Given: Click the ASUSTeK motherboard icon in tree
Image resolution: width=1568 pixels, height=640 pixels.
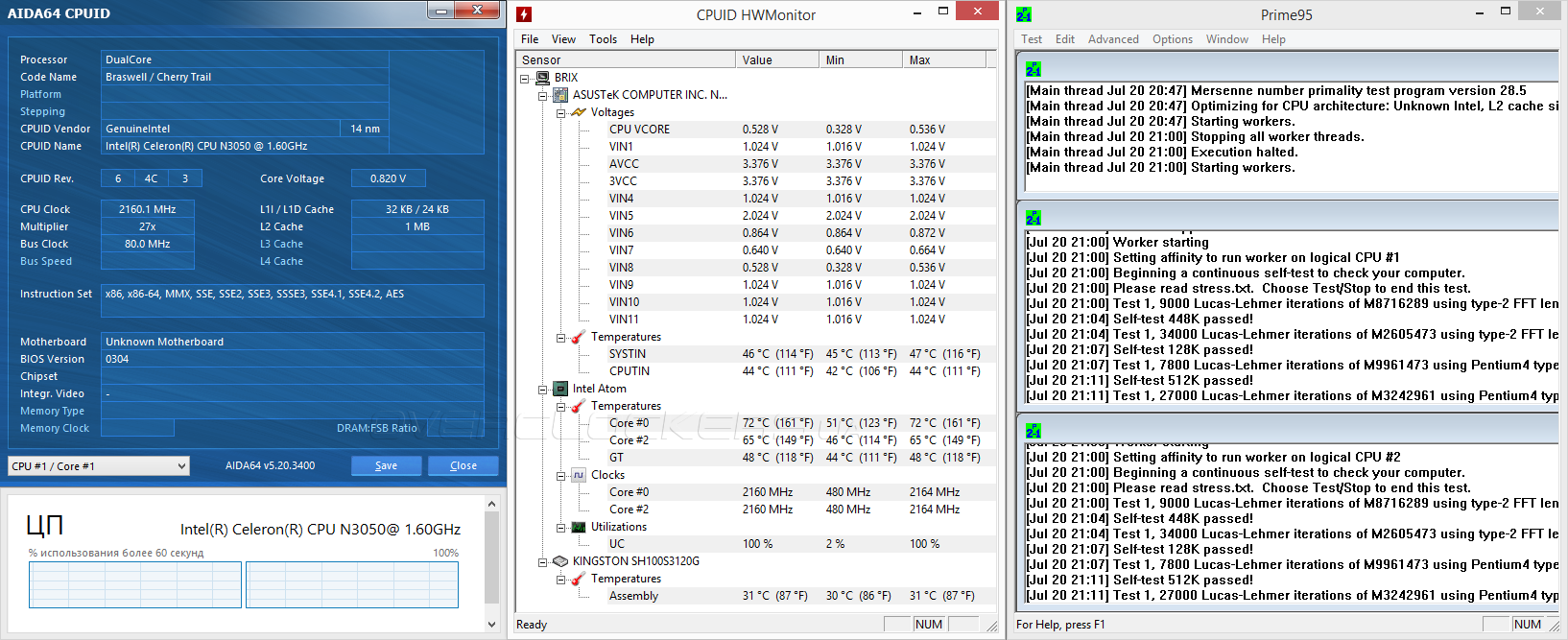Looking at the screenshot, I should click(560, 95).
